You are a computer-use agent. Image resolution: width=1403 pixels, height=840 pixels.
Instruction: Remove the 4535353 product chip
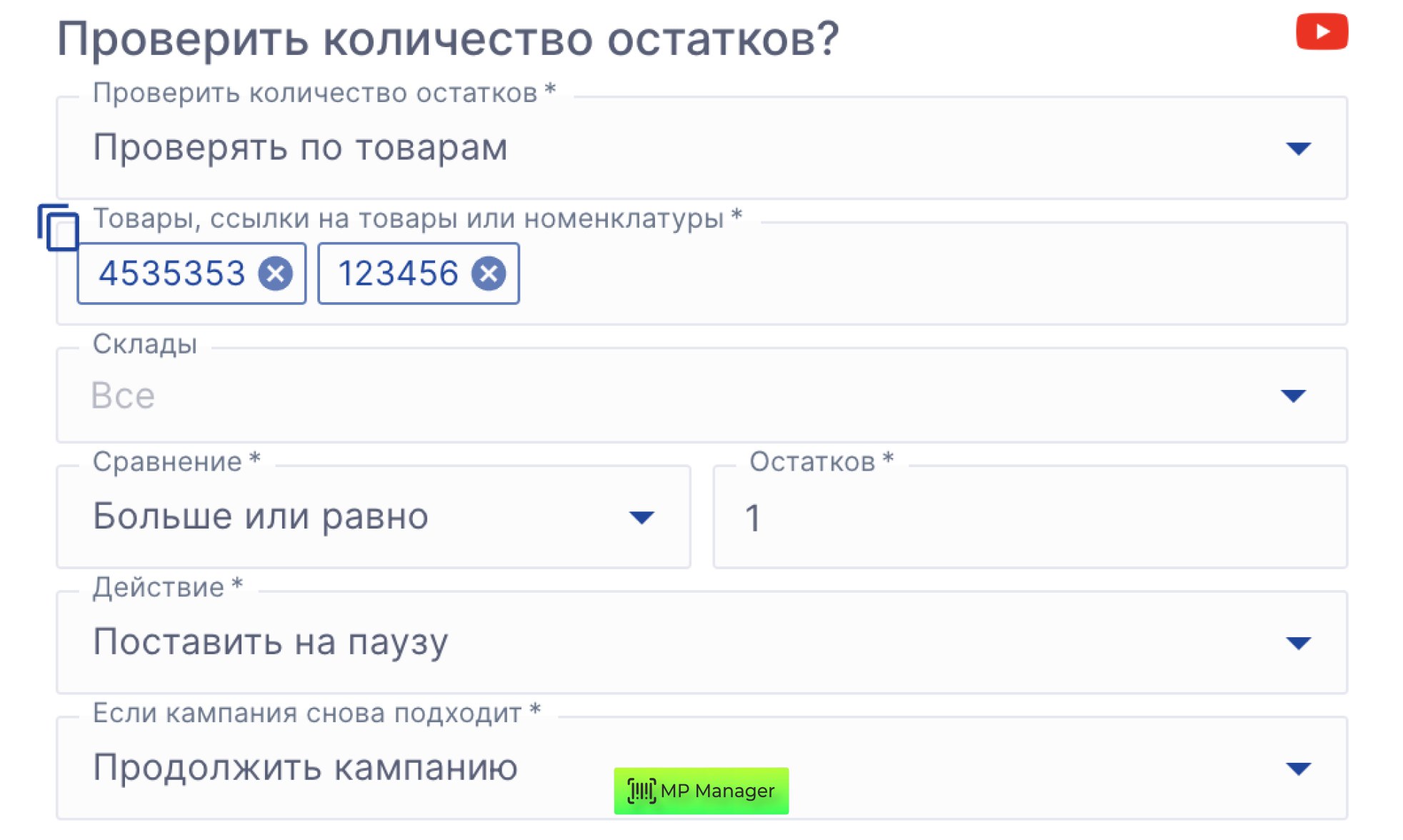pos(276,274)
